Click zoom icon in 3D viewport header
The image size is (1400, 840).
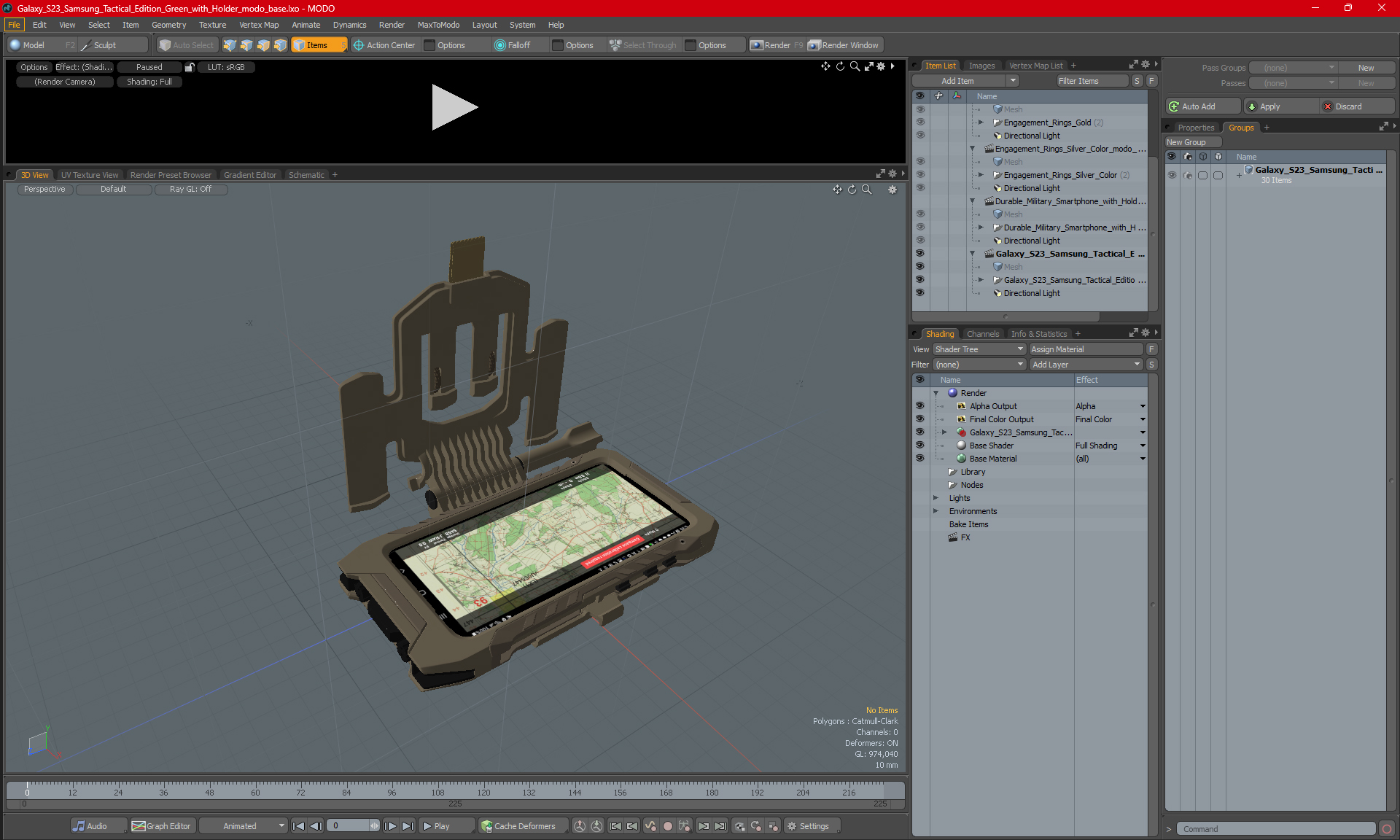coord(866,190)
